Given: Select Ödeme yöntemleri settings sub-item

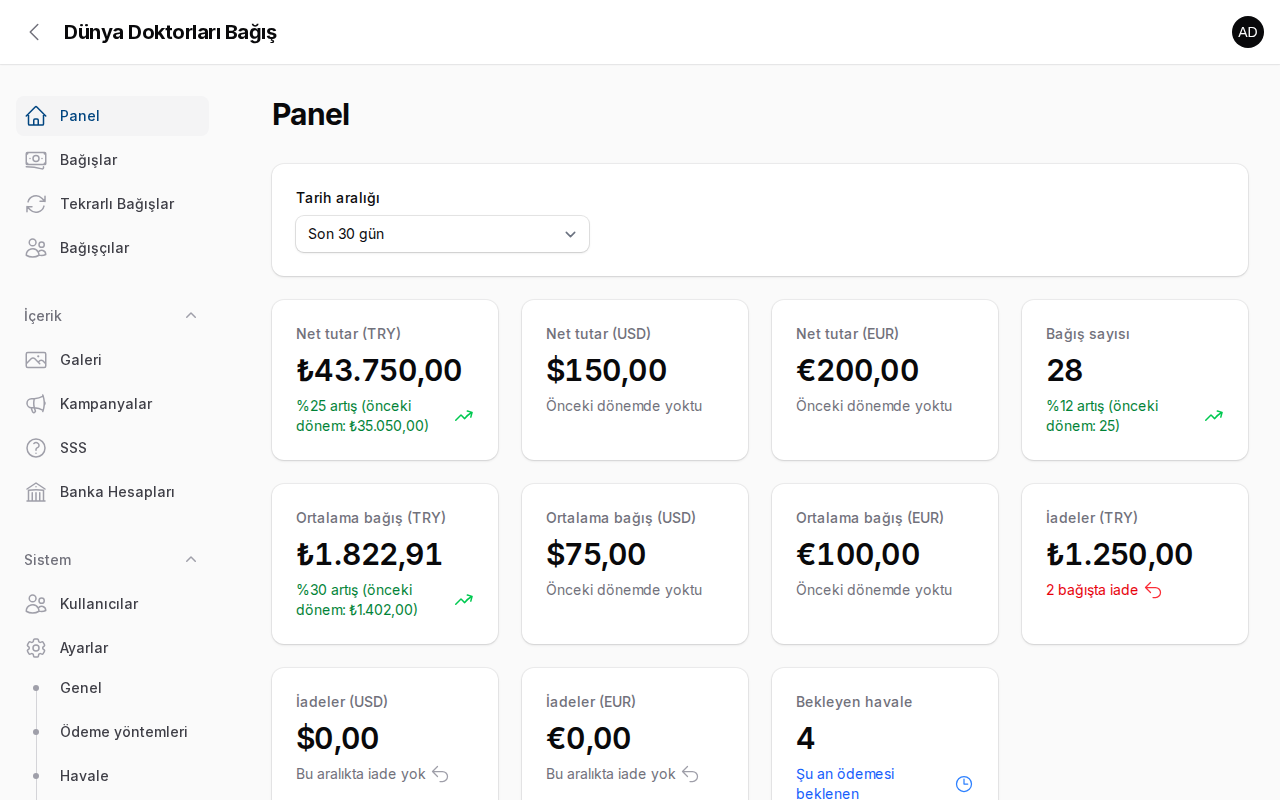Looking at the screenshot, I should pyautogui.click(x=124, y=732).
